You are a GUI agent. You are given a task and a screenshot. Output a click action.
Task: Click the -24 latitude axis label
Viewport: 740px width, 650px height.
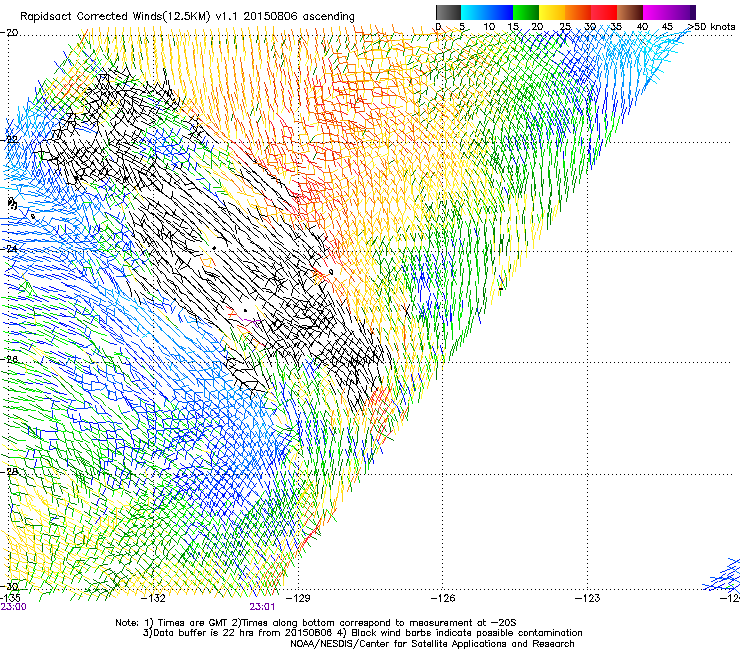(x=9, y=248)
